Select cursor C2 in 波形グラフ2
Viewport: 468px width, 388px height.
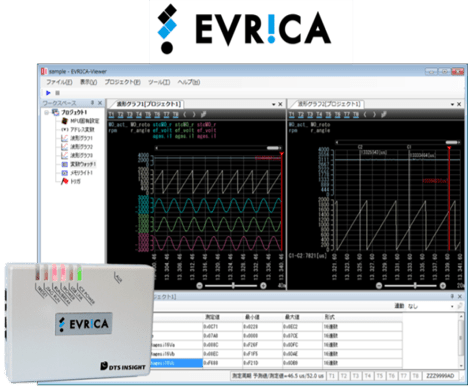[x=360, y=147]
